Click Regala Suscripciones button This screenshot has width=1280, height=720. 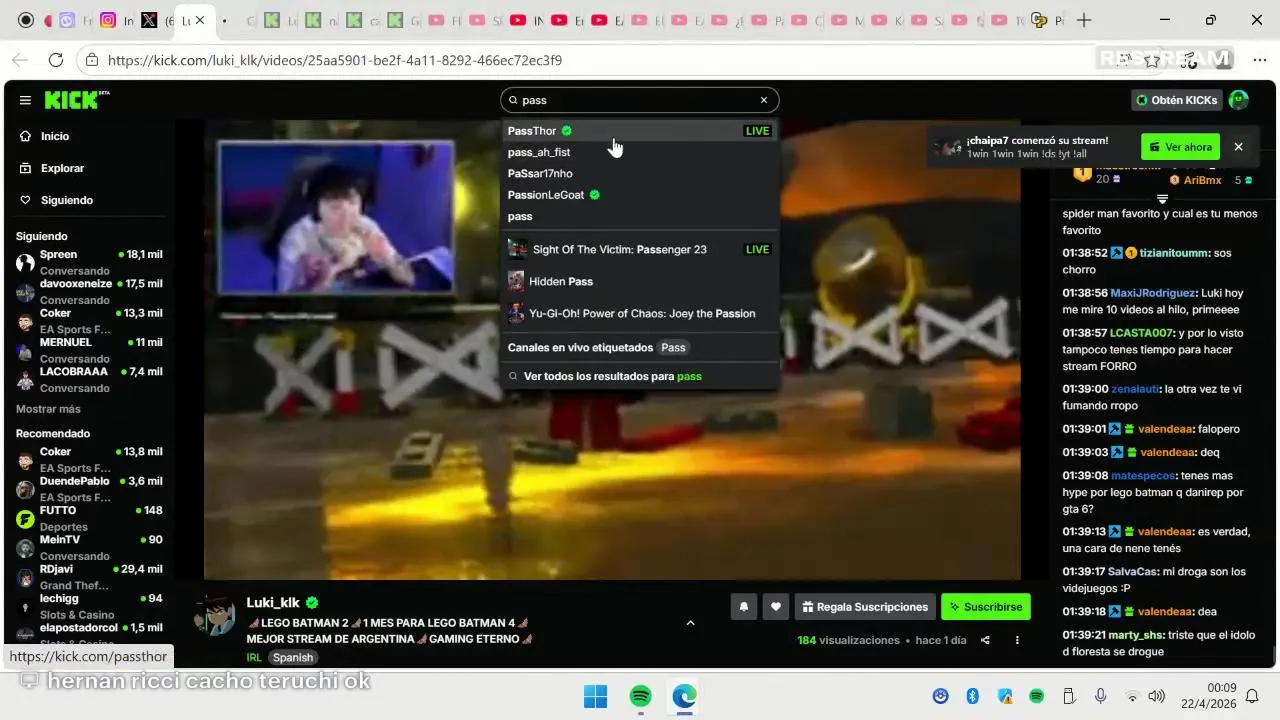(x=865, y=606)
